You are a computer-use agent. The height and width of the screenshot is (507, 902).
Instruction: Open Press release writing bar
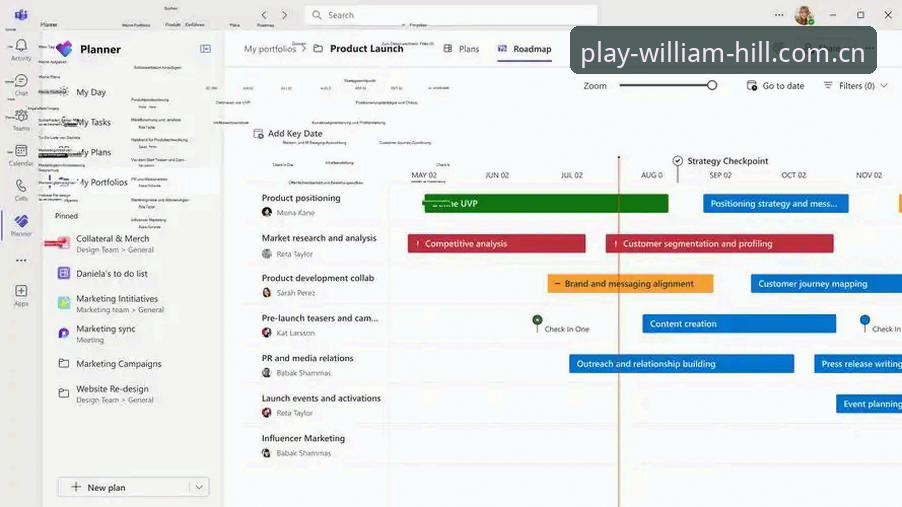(x=858, y=364)
